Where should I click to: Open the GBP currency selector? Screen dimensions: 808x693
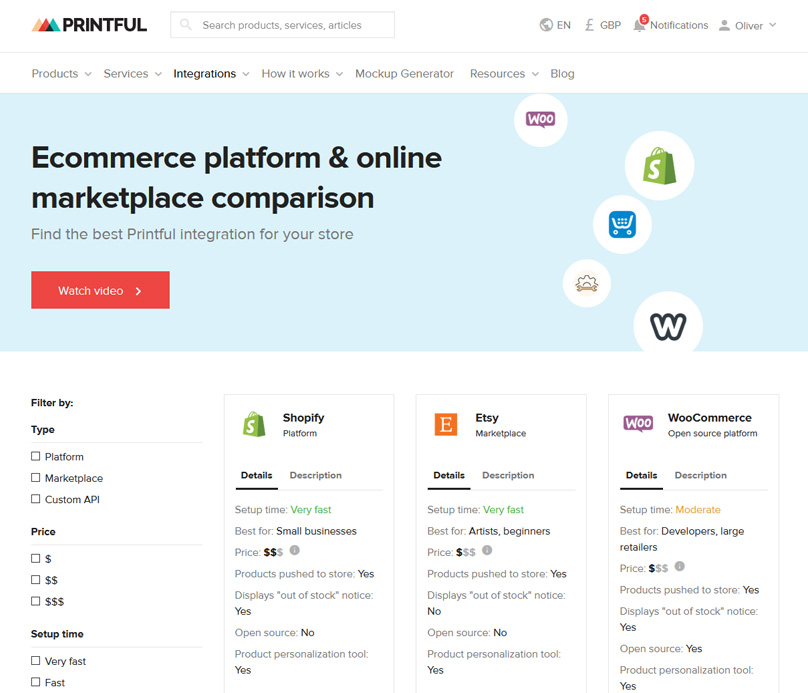pyautogui.click(x=603, y=25)
